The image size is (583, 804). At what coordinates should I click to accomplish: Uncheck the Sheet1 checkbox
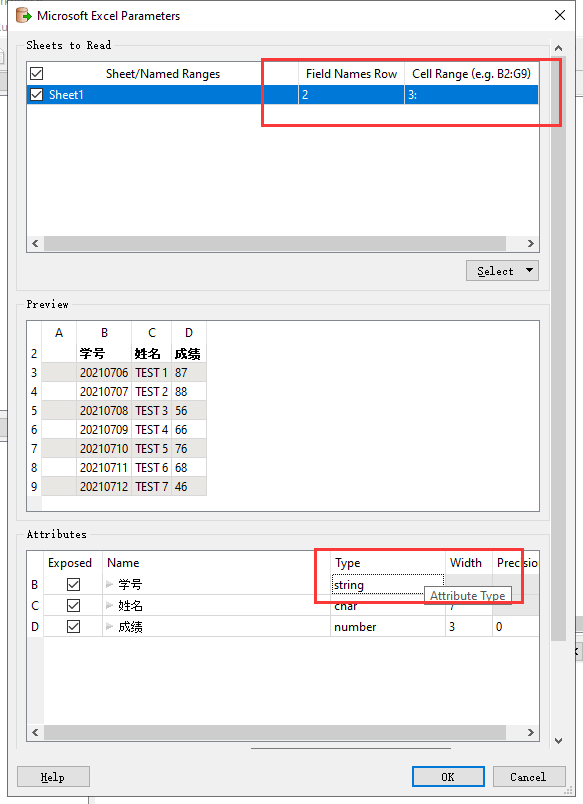36,95
